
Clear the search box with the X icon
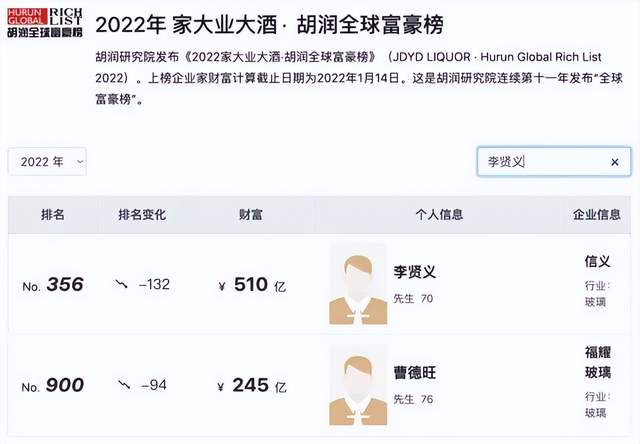coord(615,162)
